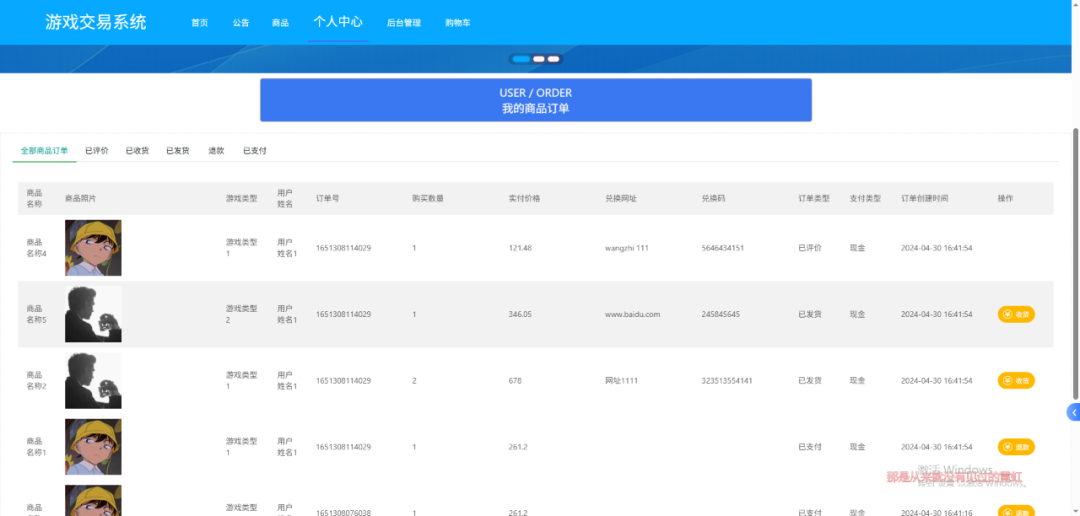Click the 订单号 column header
This screenshot has height=516, width=1080.
tap(327, 198)
